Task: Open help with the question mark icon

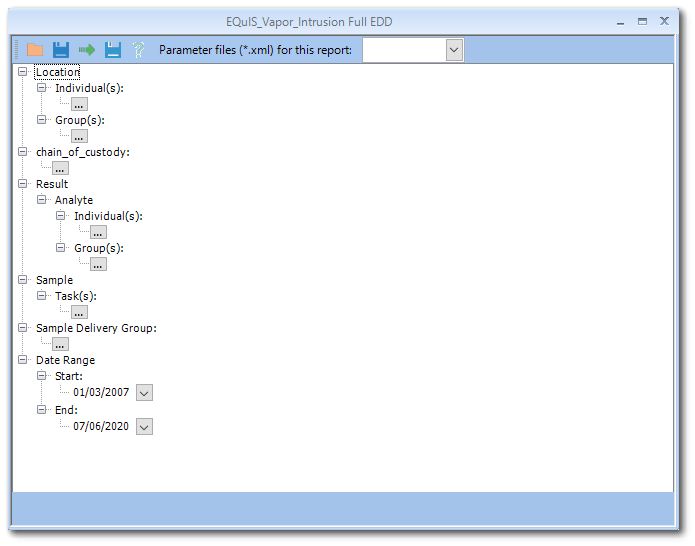Action: 138,50
